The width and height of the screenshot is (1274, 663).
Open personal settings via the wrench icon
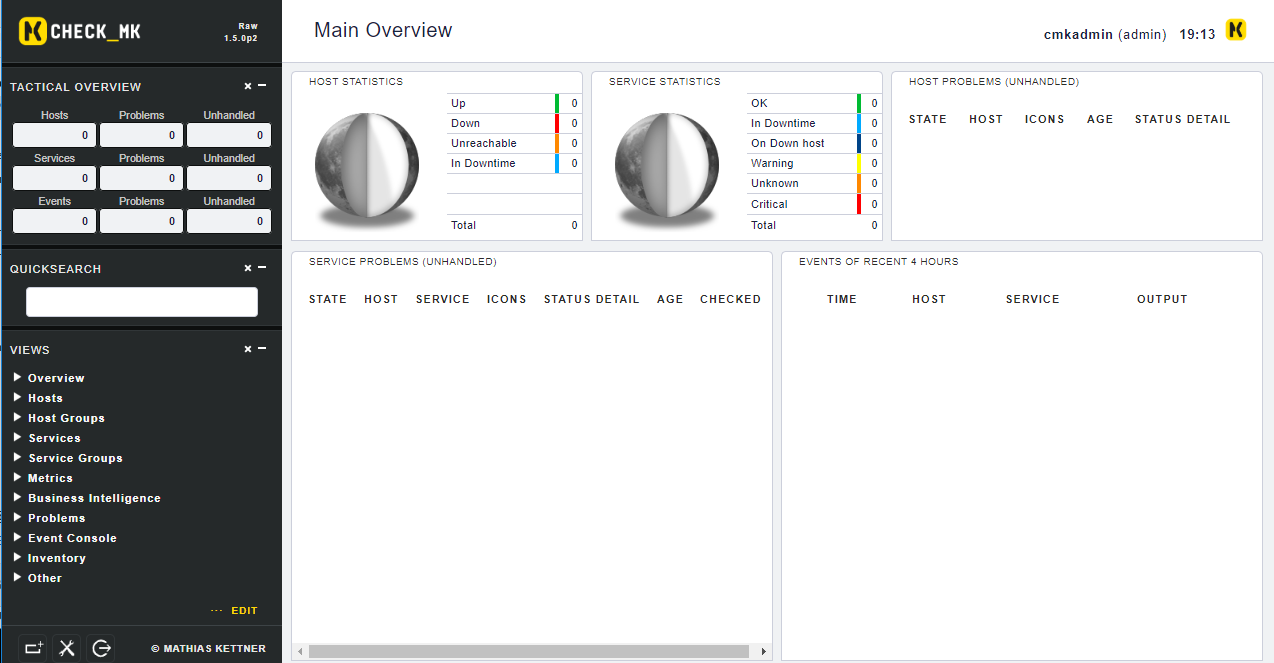(67, 648)
